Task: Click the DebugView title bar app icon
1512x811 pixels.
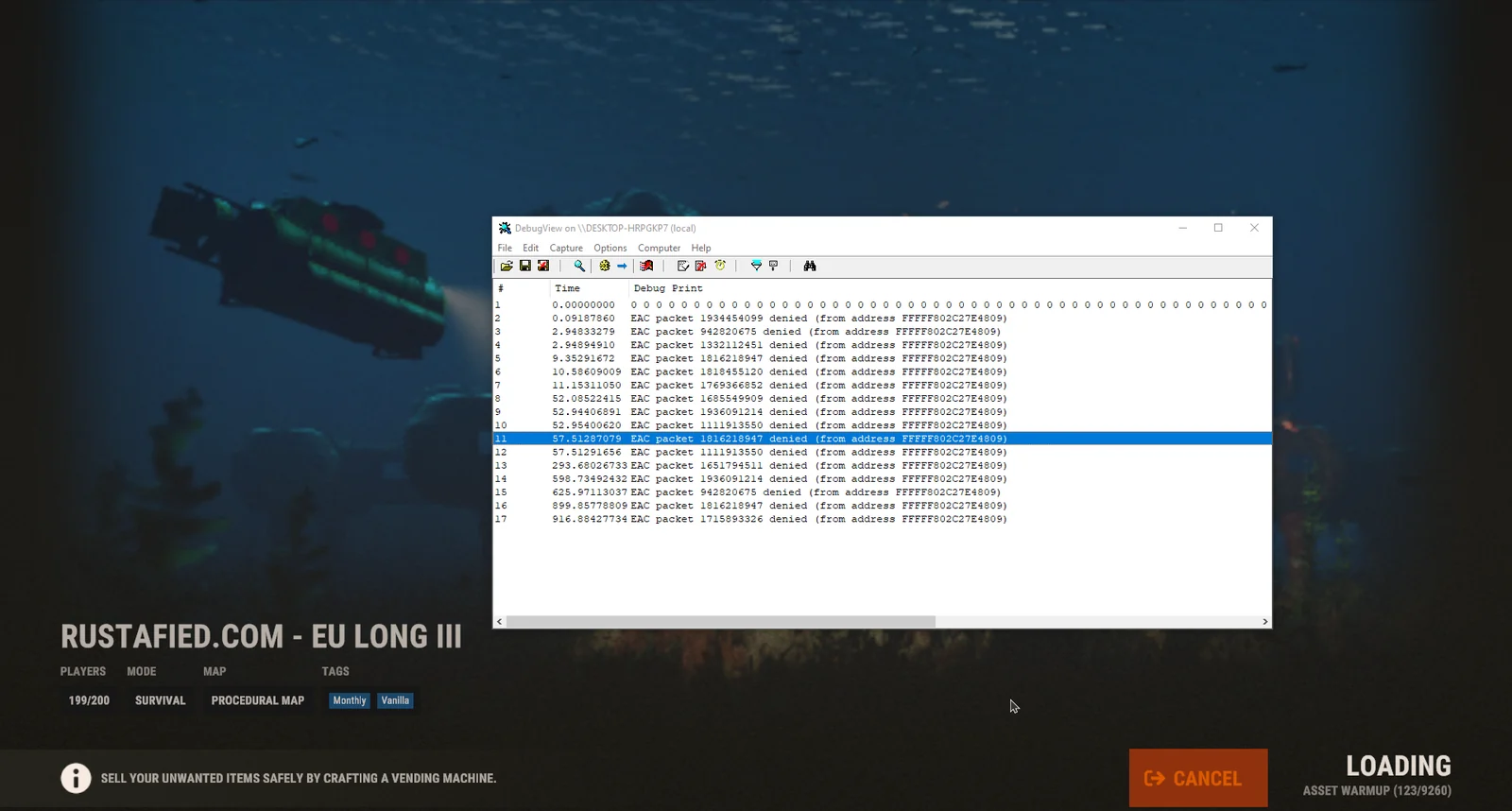Action: (x=505, y=228)
